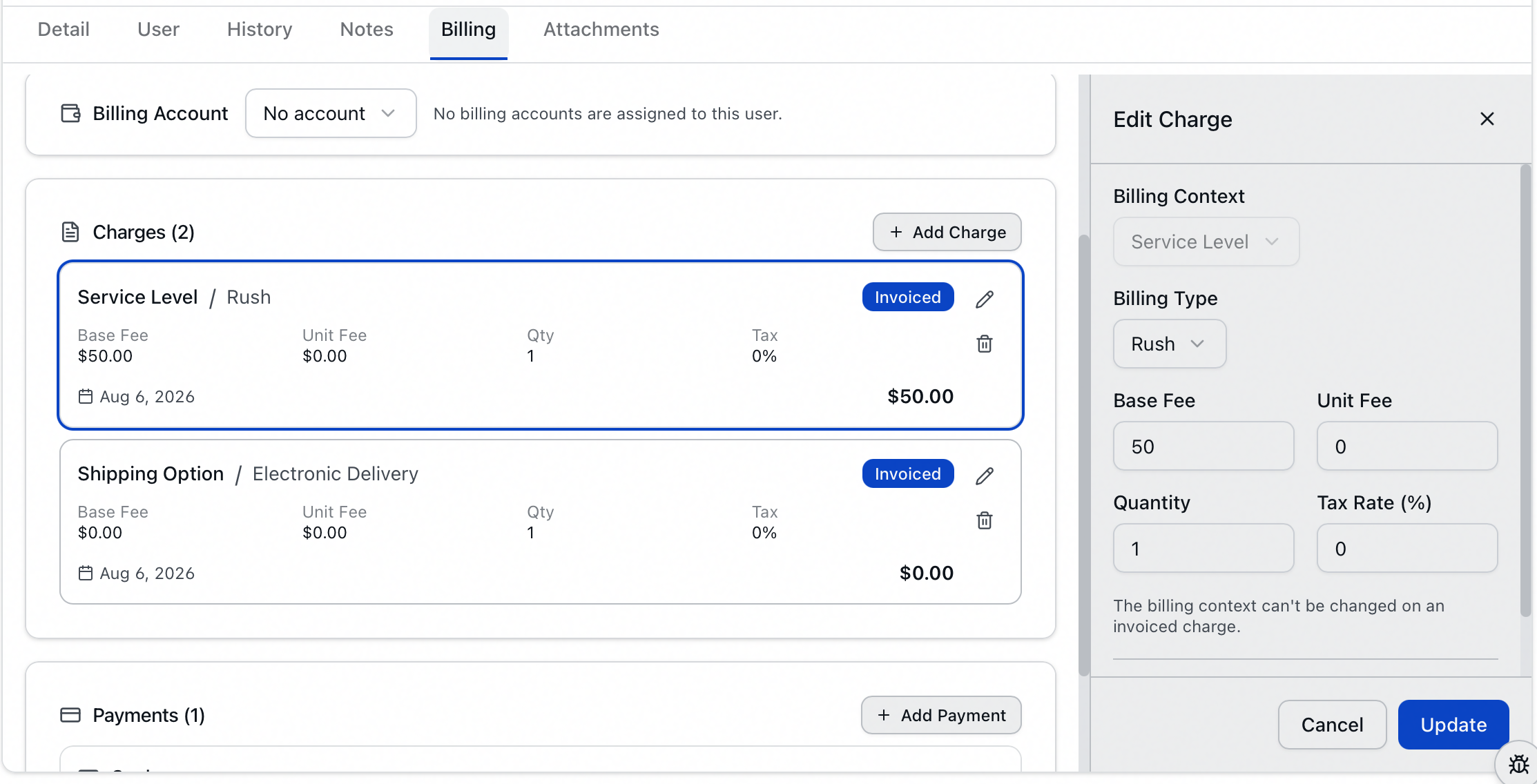This screenshot has height=784, width=1537.
Task: Click the Edit Charge panel scrollbar
Action: 1526,391
